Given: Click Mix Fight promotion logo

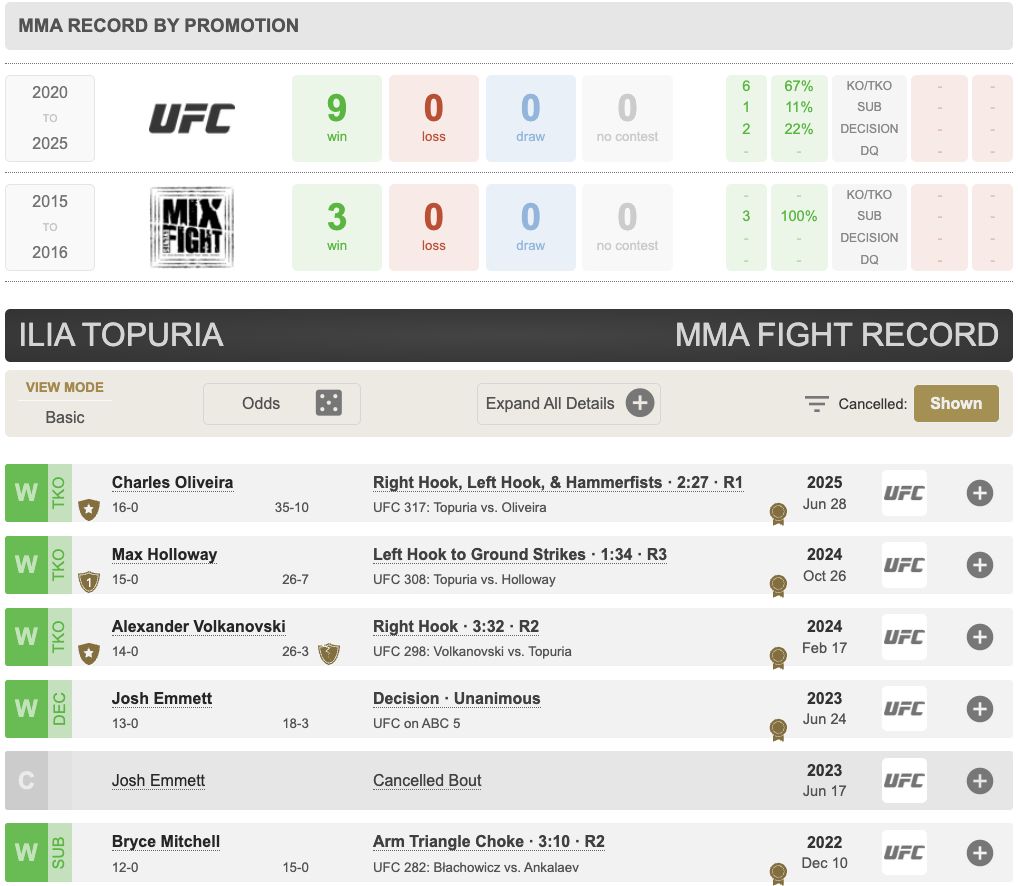Looking at the screenshot, I should coord(192,227).
